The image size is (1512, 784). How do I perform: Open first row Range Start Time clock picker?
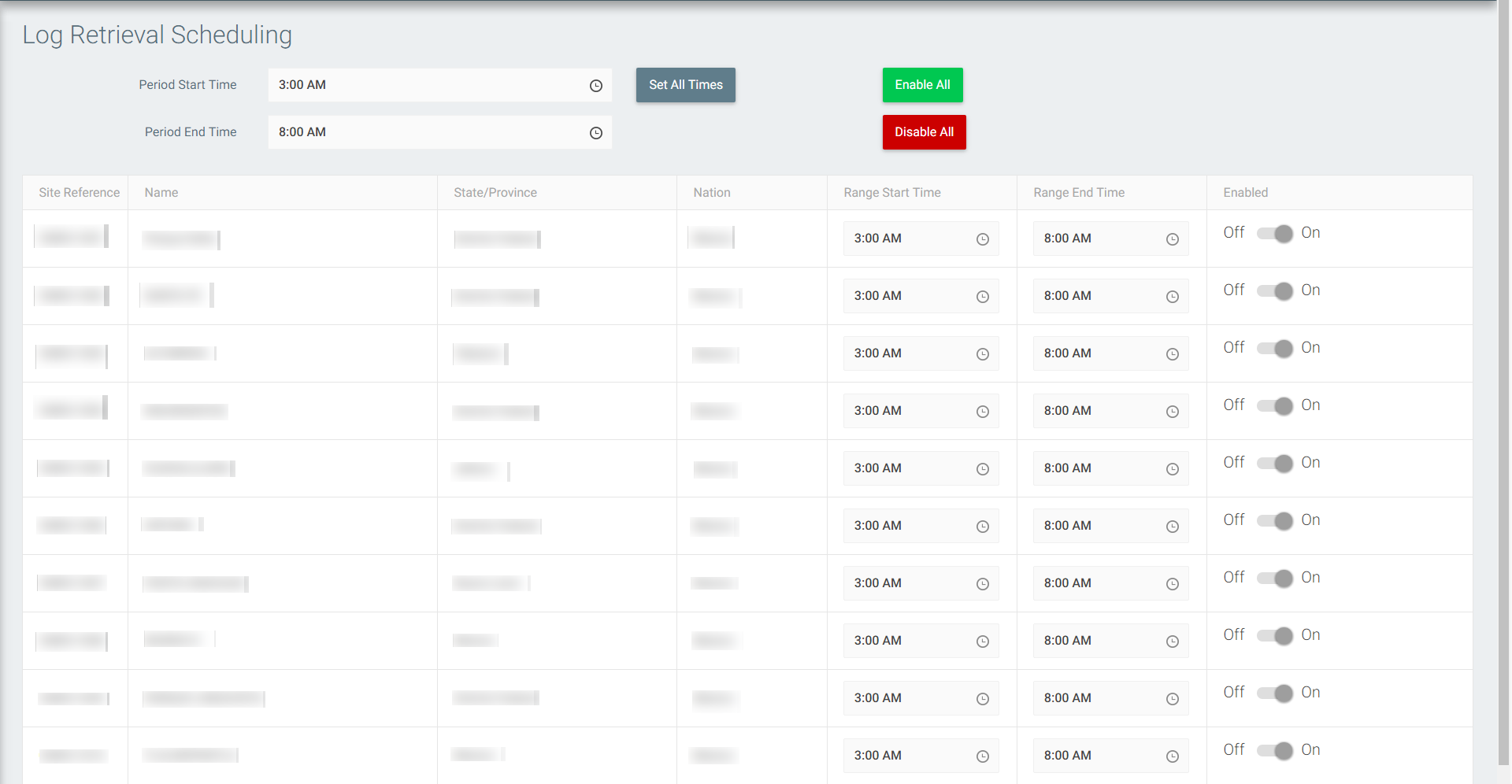pyautogui.click(x=982, y=239)
